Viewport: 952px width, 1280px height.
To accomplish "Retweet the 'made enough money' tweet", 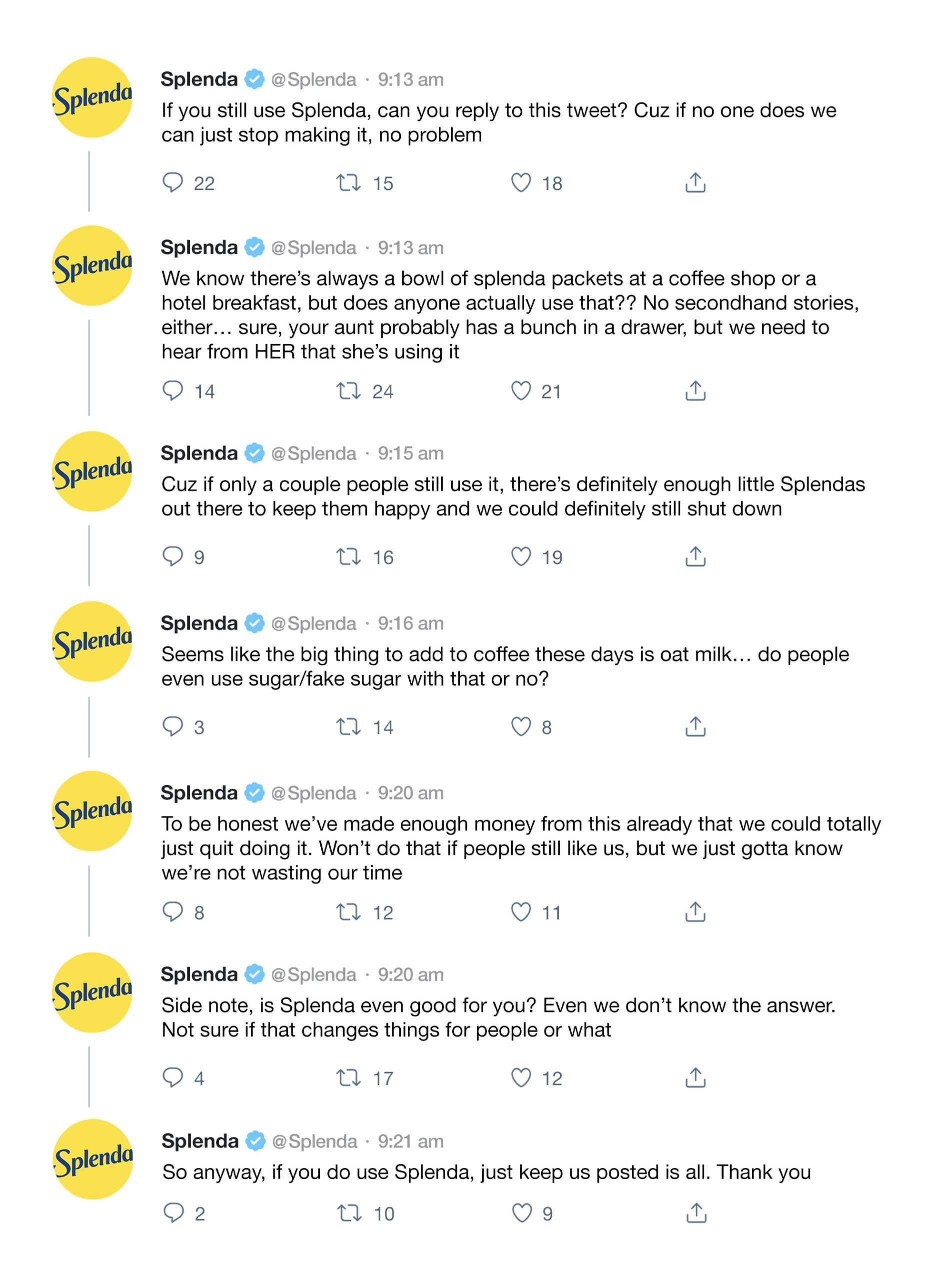I will click(x=349, y=911).
